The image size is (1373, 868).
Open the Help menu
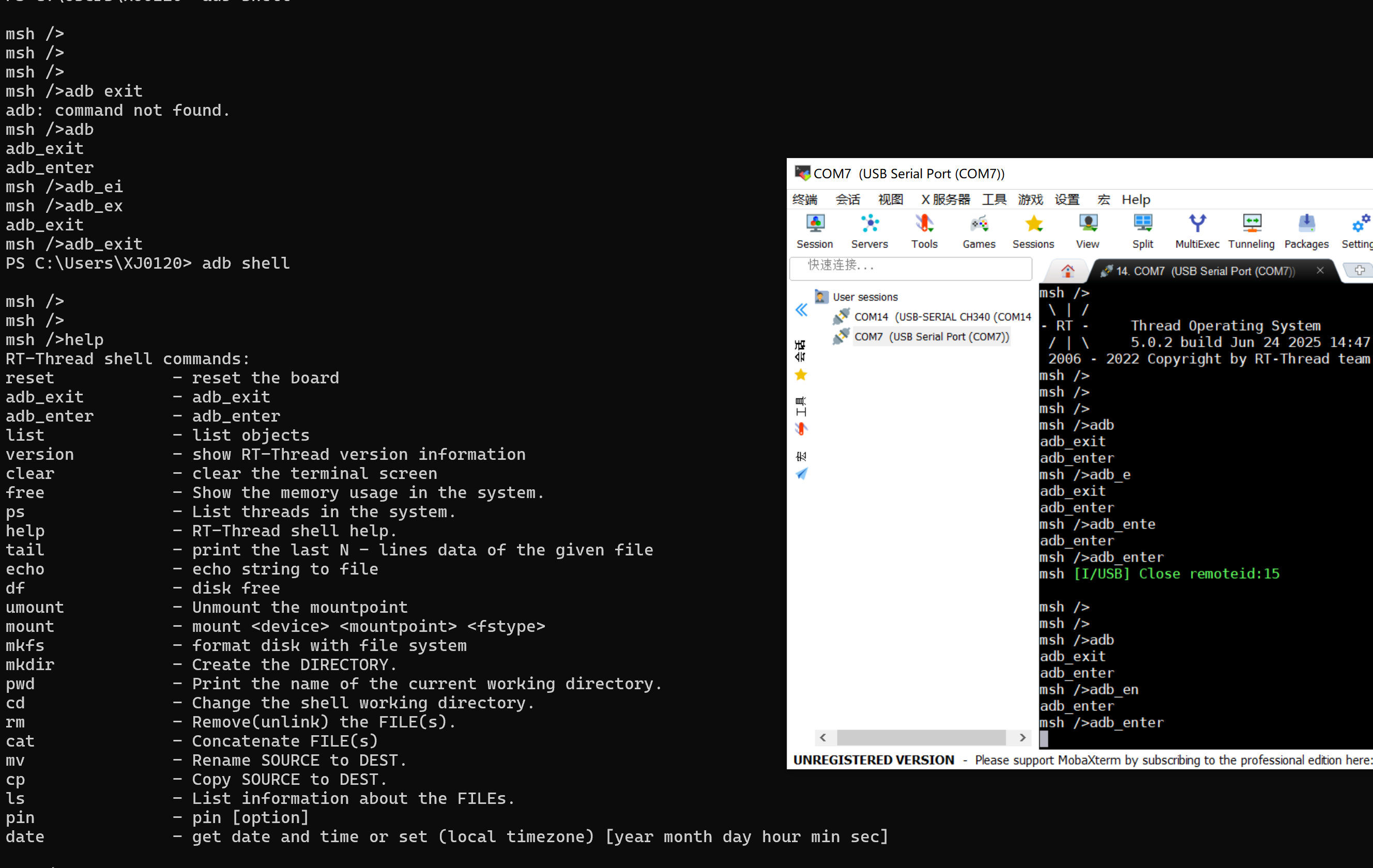[x=1135, y=199]
